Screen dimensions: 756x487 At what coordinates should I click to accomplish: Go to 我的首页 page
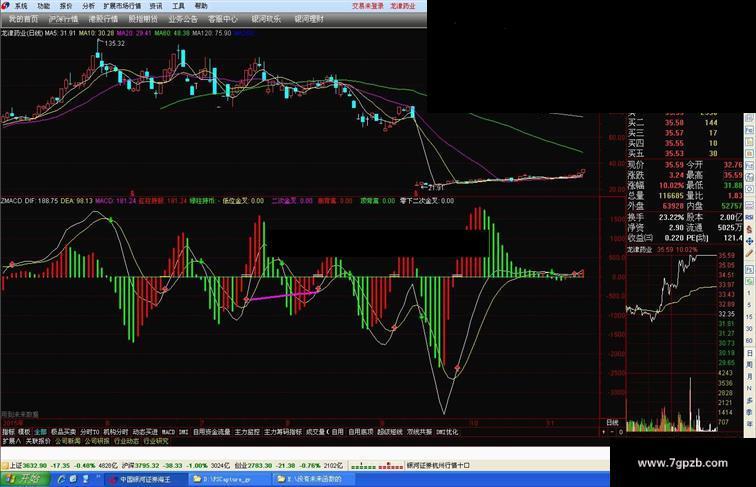click(x=23, y=19)
